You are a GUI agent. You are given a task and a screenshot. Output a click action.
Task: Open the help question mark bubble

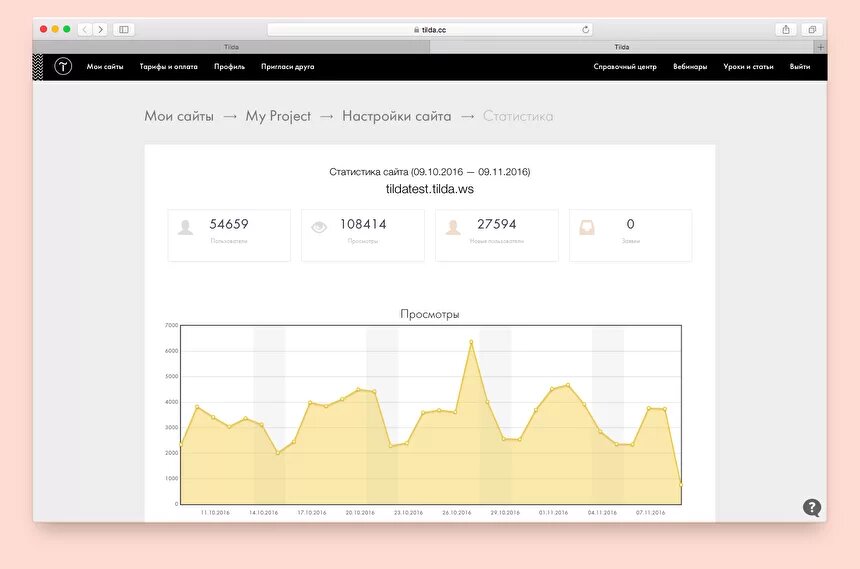click(x=812, y=508)
